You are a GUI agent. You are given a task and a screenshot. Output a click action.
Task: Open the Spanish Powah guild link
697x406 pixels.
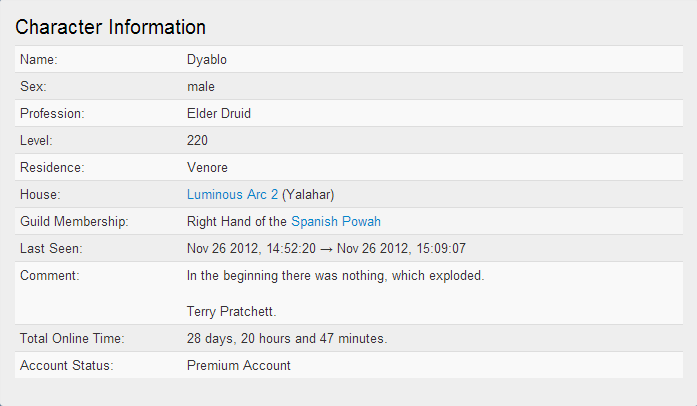(336, 221)
